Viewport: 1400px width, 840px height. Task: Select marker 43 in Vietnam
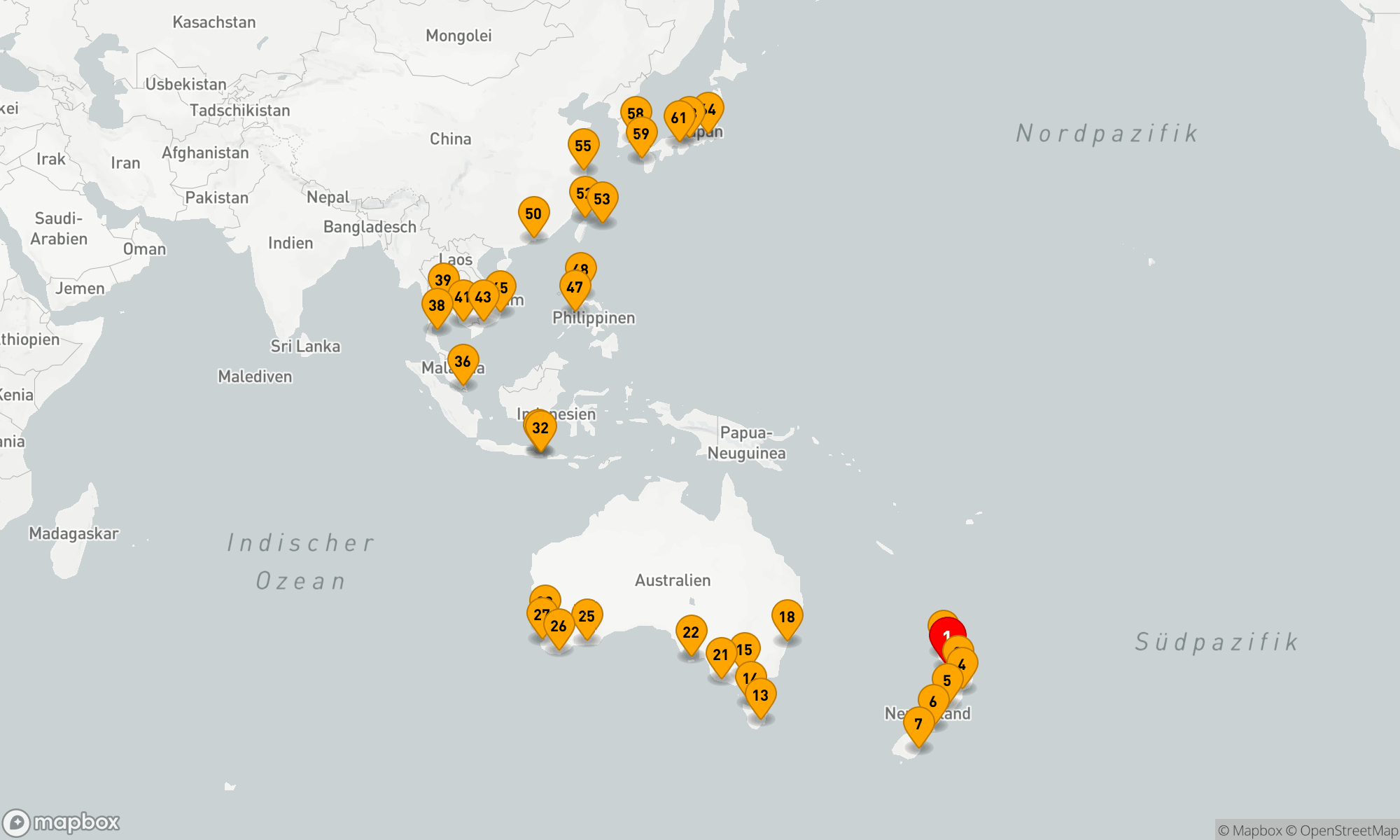point(483,297)
